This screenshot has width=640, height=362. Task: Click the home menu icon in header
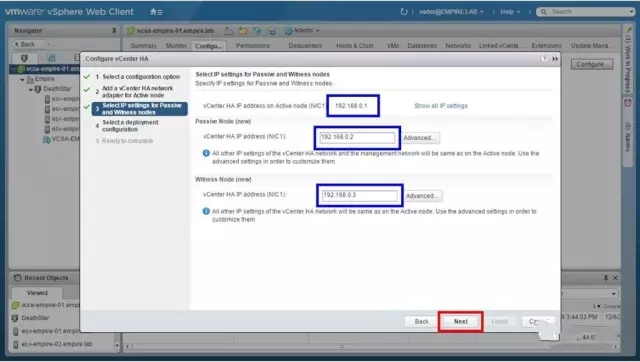pyautogui.click(x=156, y=12)
